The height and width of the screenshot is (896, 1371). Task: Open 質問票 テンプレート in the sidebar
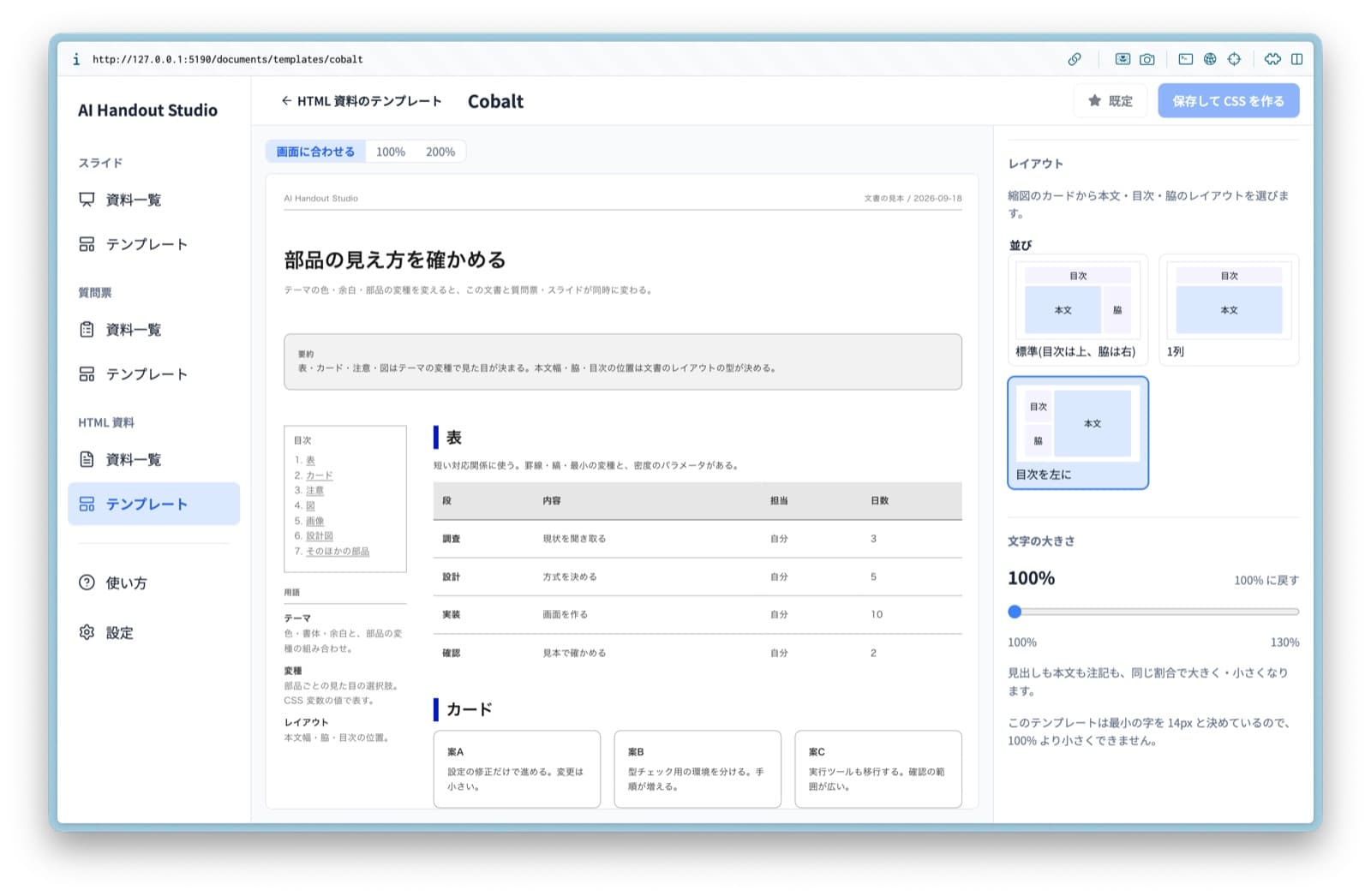click(153, 374)
